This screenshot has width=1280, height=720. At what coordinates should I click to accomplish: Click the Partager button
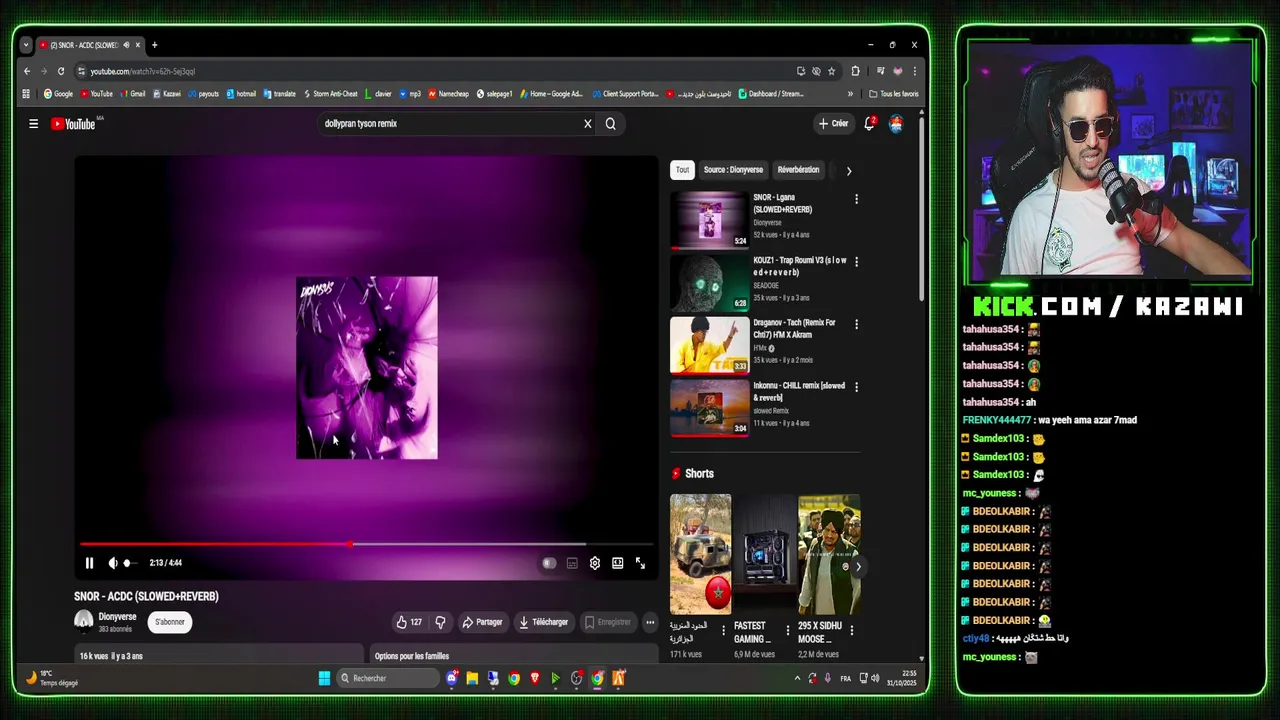click(482, 622)
